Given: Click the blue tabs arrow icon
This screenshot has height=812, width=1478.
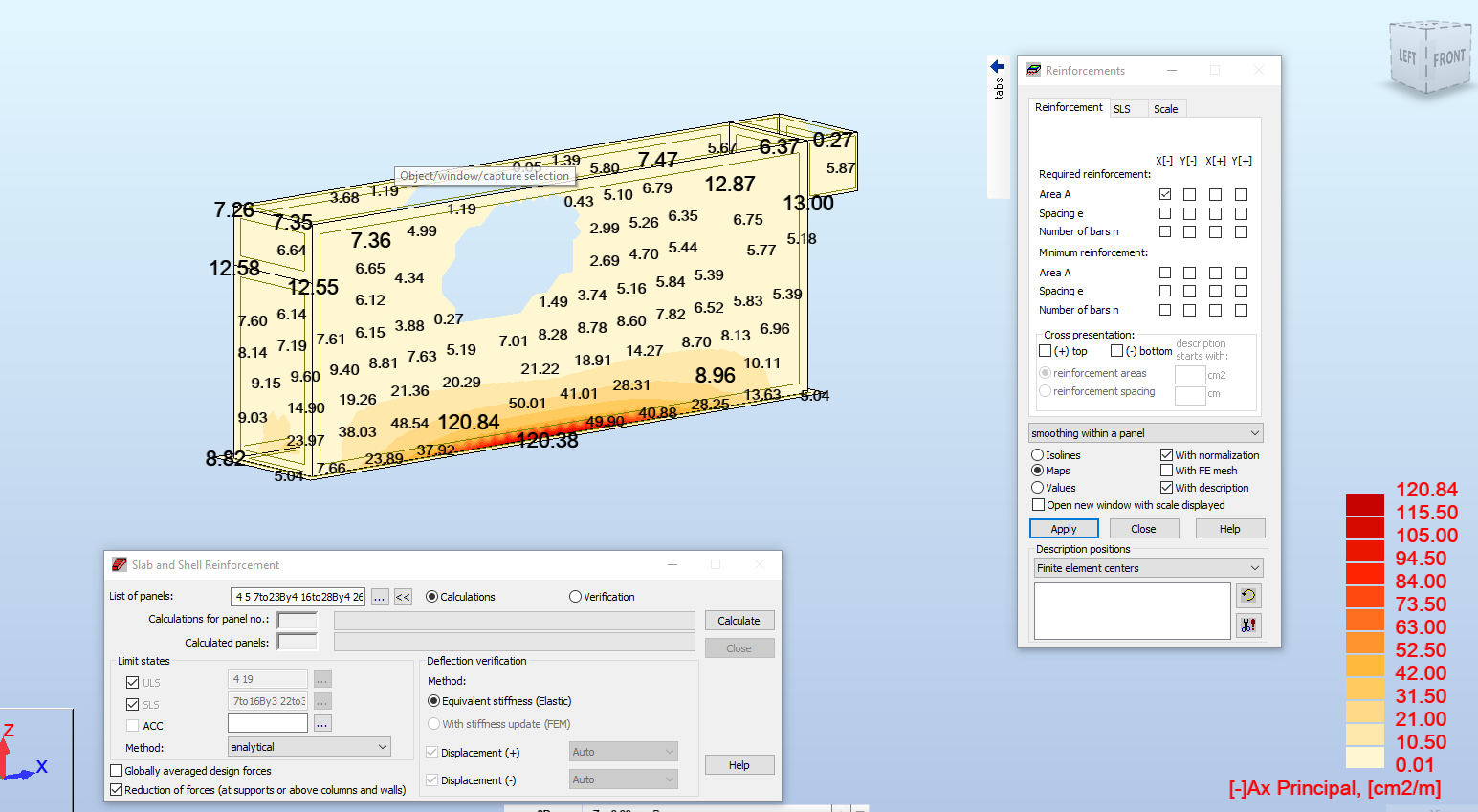Looking at the screenshot, I should point(998,66).
